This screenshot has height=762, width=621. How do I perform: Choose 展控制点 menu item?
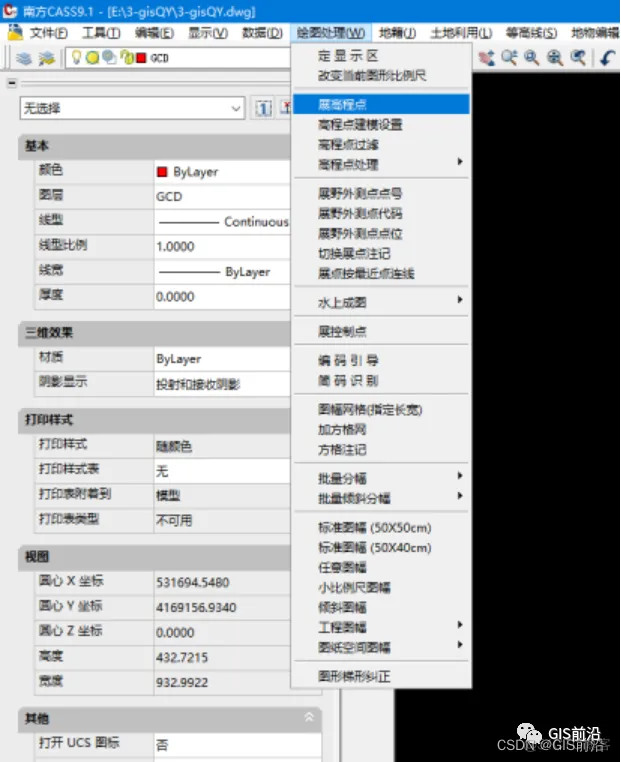click(x=381, y=332)
